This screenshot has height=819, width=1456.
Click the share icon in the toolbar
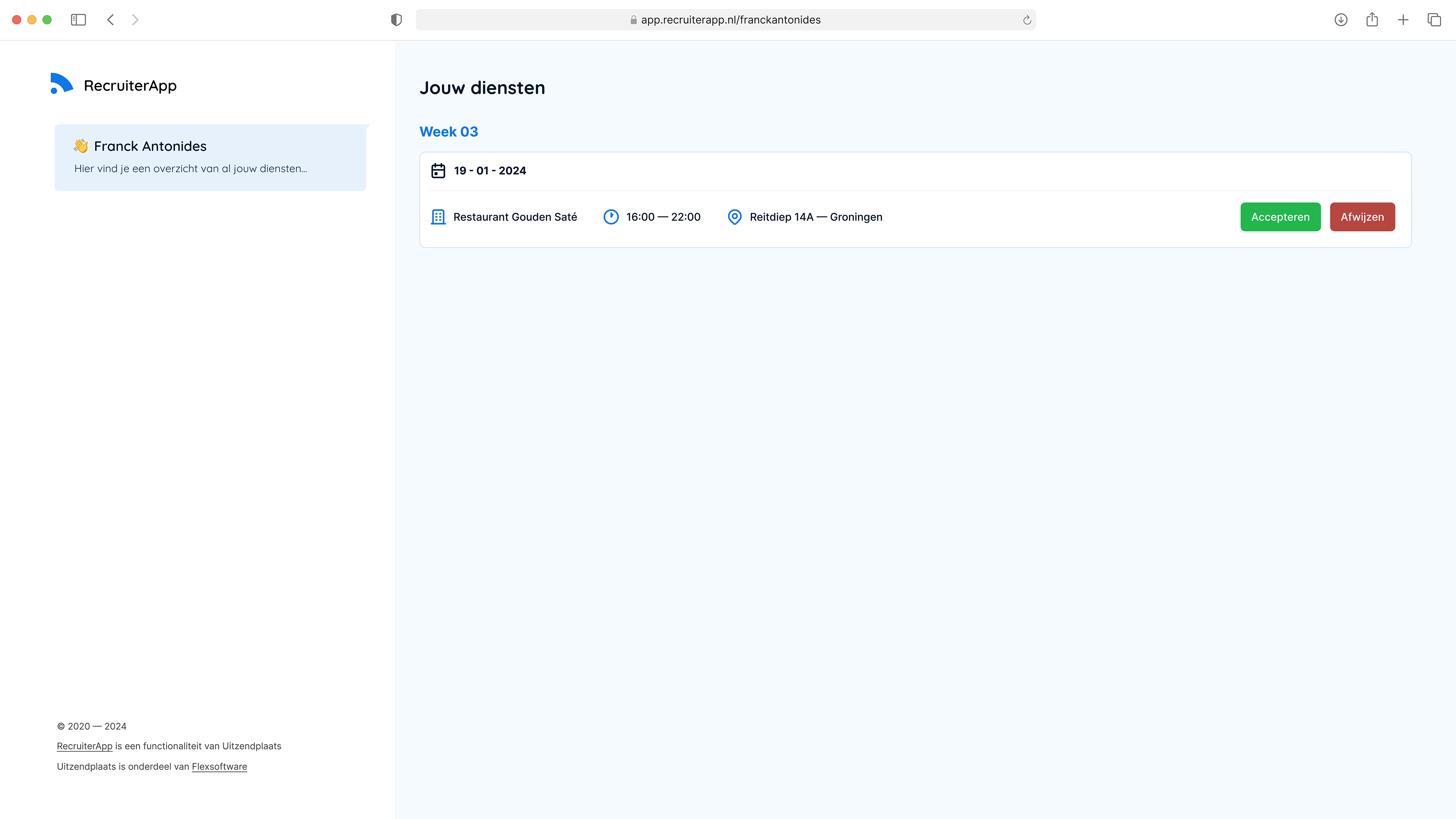(1372, 20)
